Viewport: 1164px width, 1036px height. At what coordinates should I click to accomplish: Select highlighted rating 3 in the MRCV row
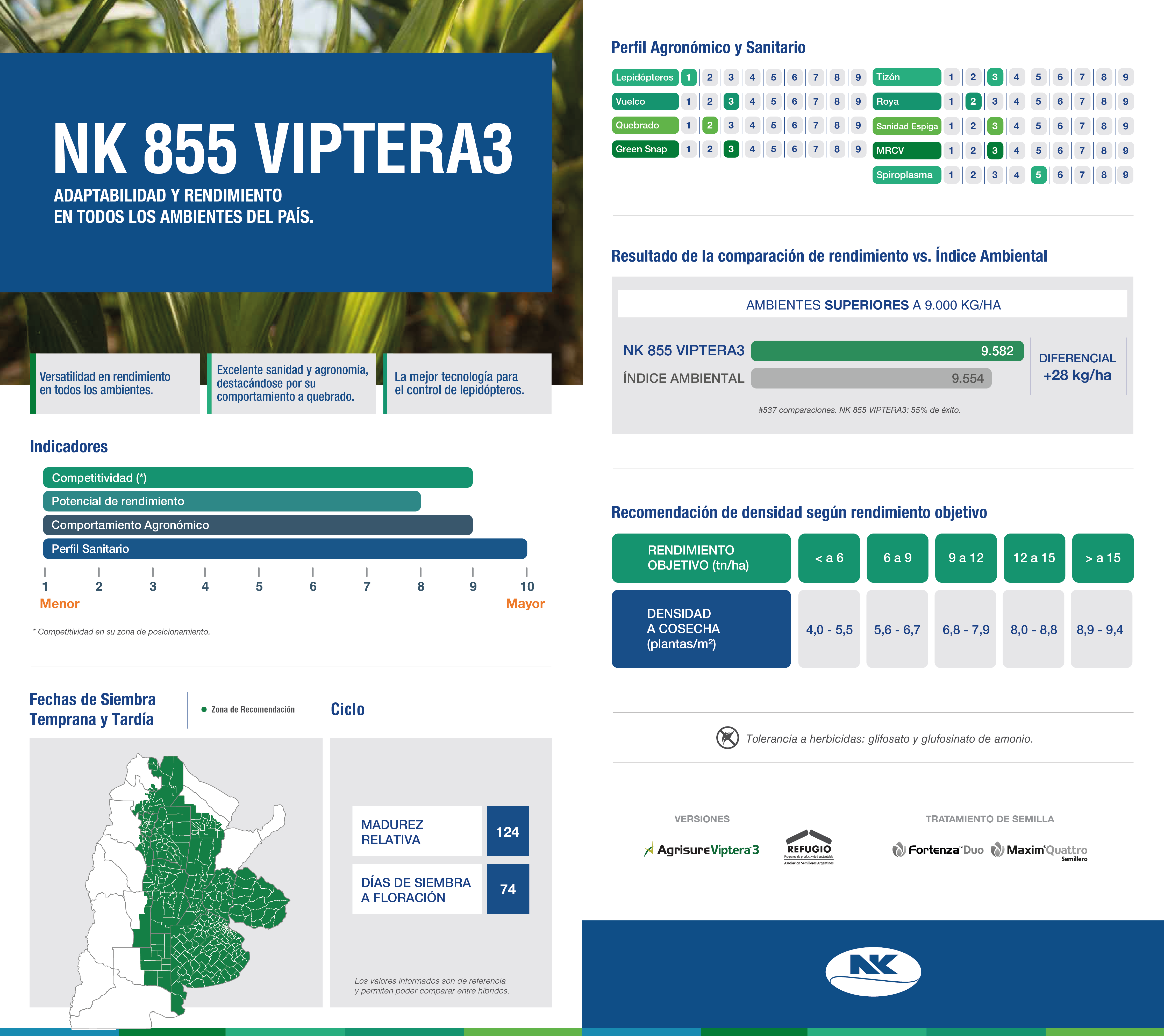point(995,150)
